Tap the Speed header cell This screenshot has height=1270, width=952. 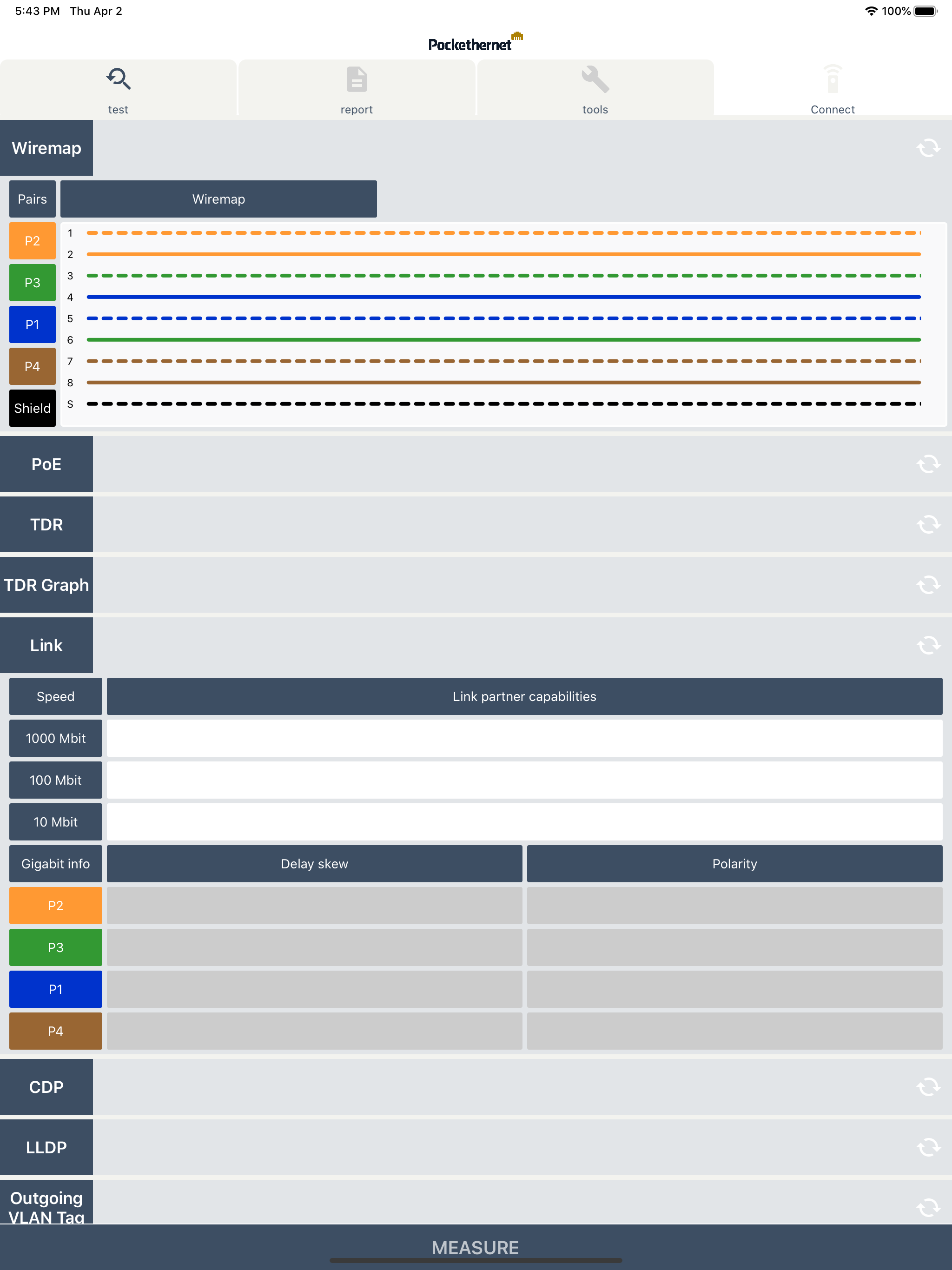click(56, 696)
